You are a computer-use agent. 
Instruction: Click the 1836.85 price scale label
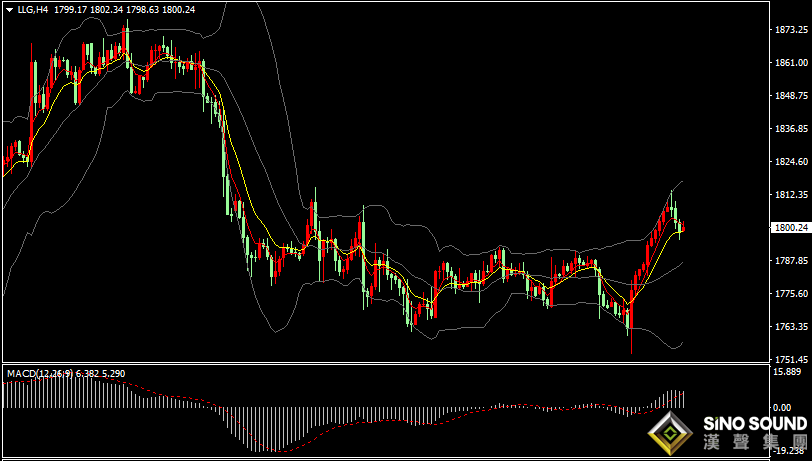pyautogui.click(x=790, y=129)
